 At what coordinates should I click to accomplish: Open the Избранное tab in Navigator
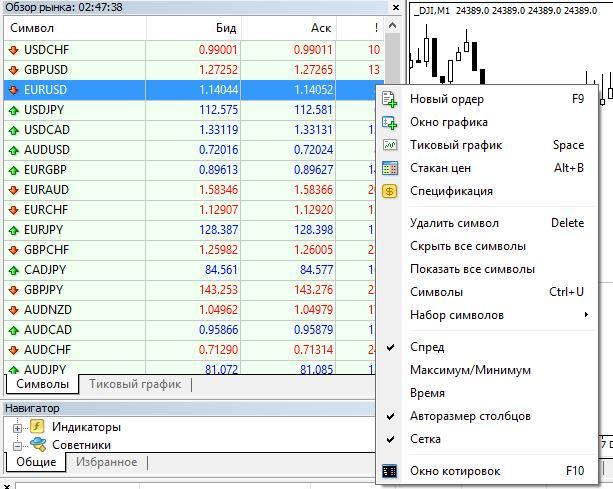pyautogui.click(x=106, y=462)
